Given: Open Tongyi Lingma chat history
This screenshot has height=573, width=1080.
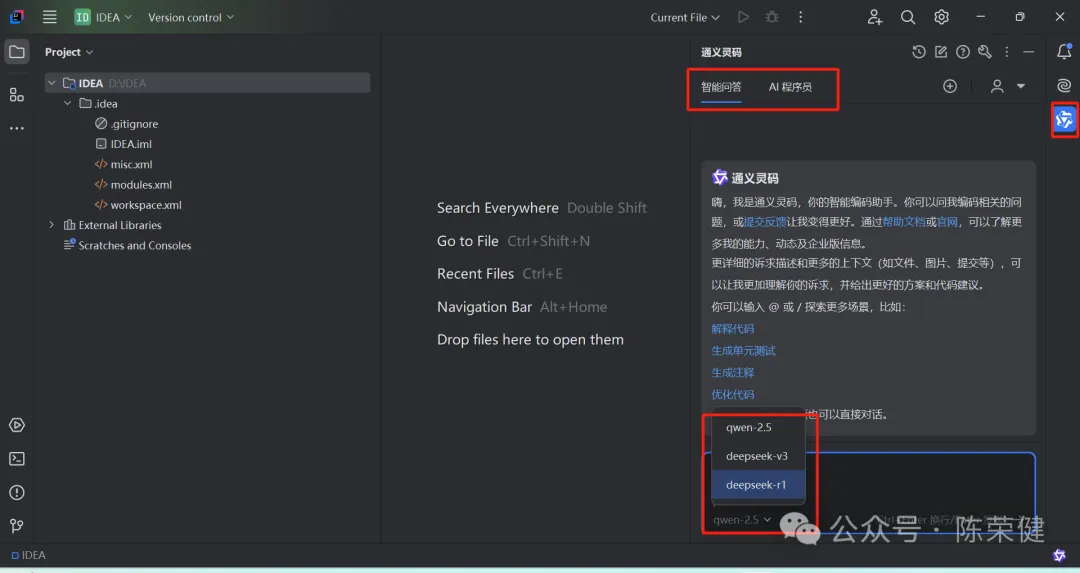Looking at the screenshot, I should [x=919, y=52].
